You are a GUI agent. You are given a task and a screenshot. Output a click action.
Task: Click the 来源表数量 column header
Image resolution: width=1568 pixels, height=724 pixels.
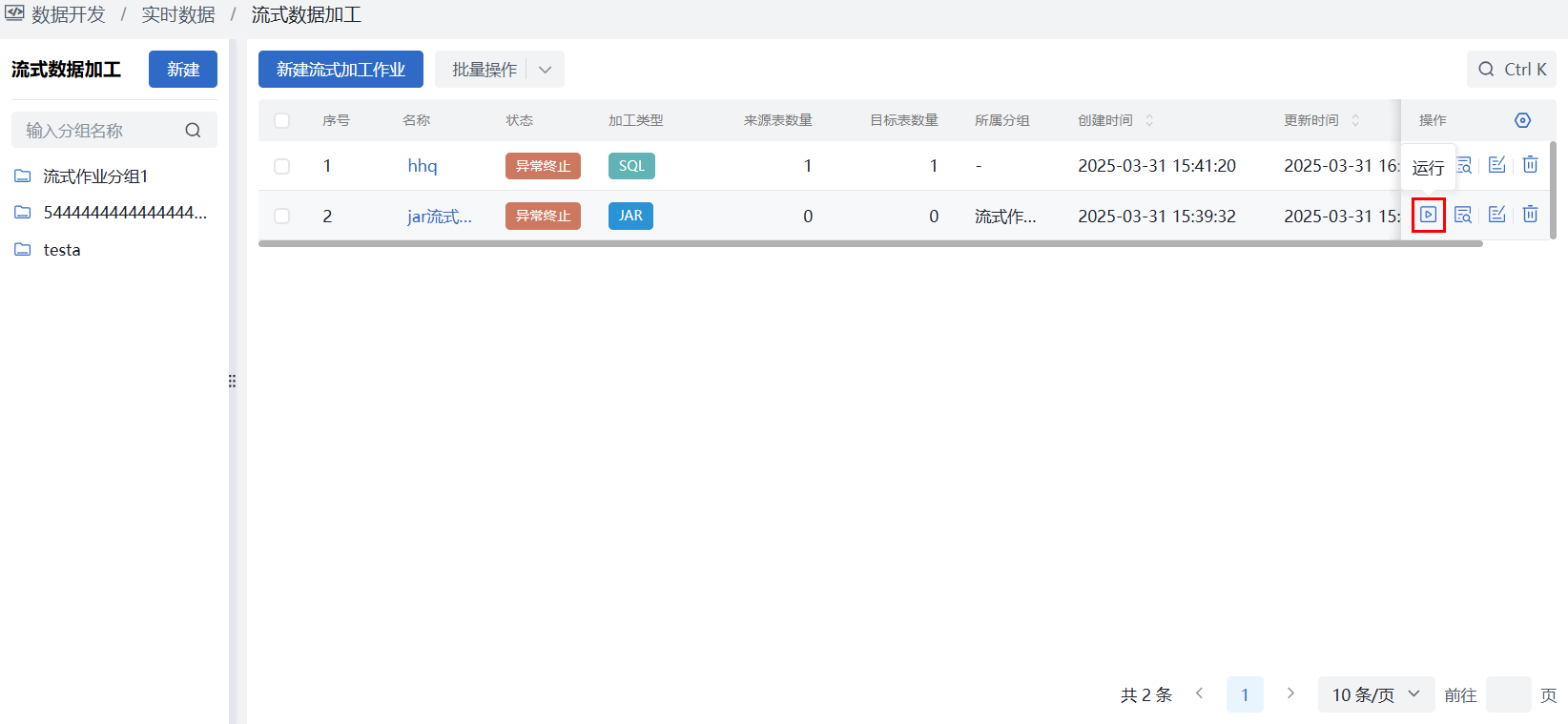pyautogui.click(x=778, y=120)
